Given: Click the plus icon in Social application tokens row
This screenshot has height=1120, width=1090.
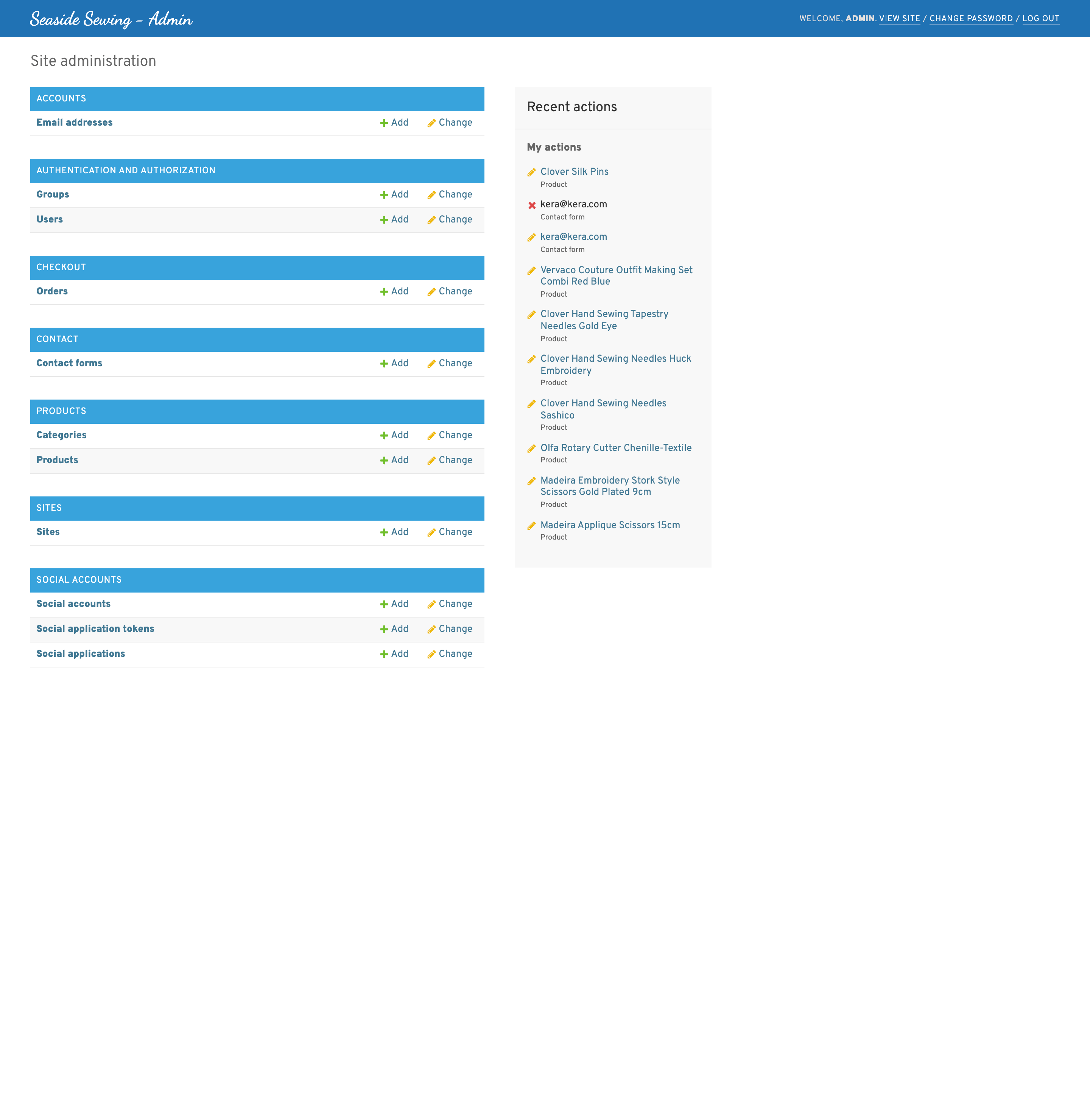Looking at the screenshot, I should coord(384,630).
